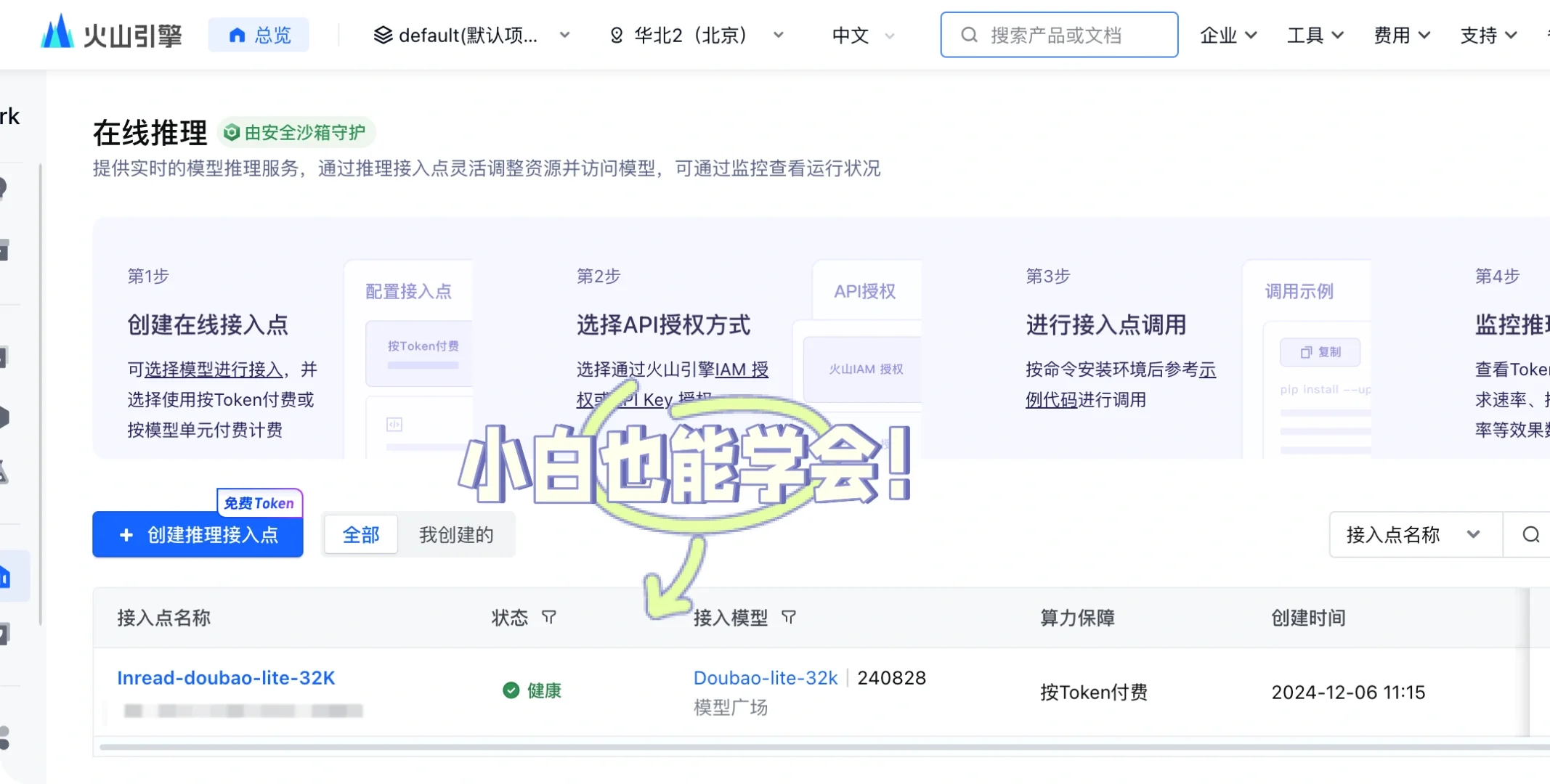The image size is (1550, 784).
Task: Open the 费用 menu
Action: point(1401,34)
